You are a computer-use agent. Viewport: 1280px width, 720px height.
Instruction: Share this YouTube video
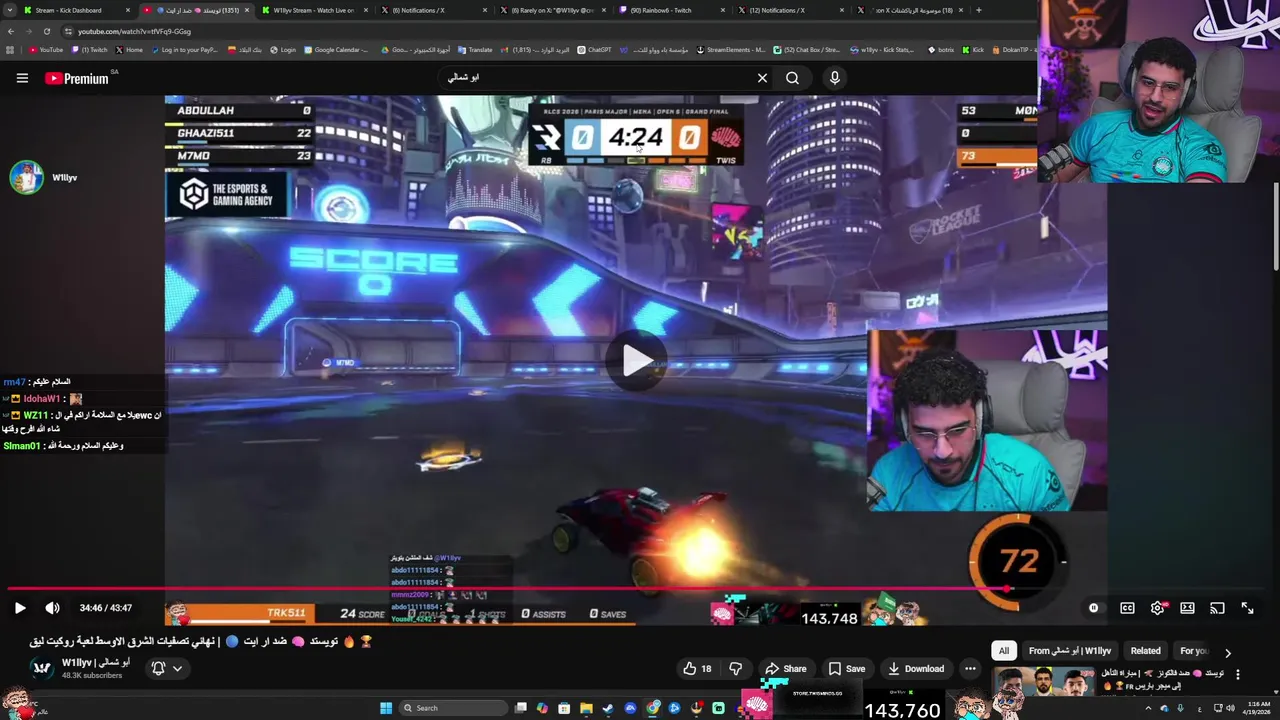[785, 669]
